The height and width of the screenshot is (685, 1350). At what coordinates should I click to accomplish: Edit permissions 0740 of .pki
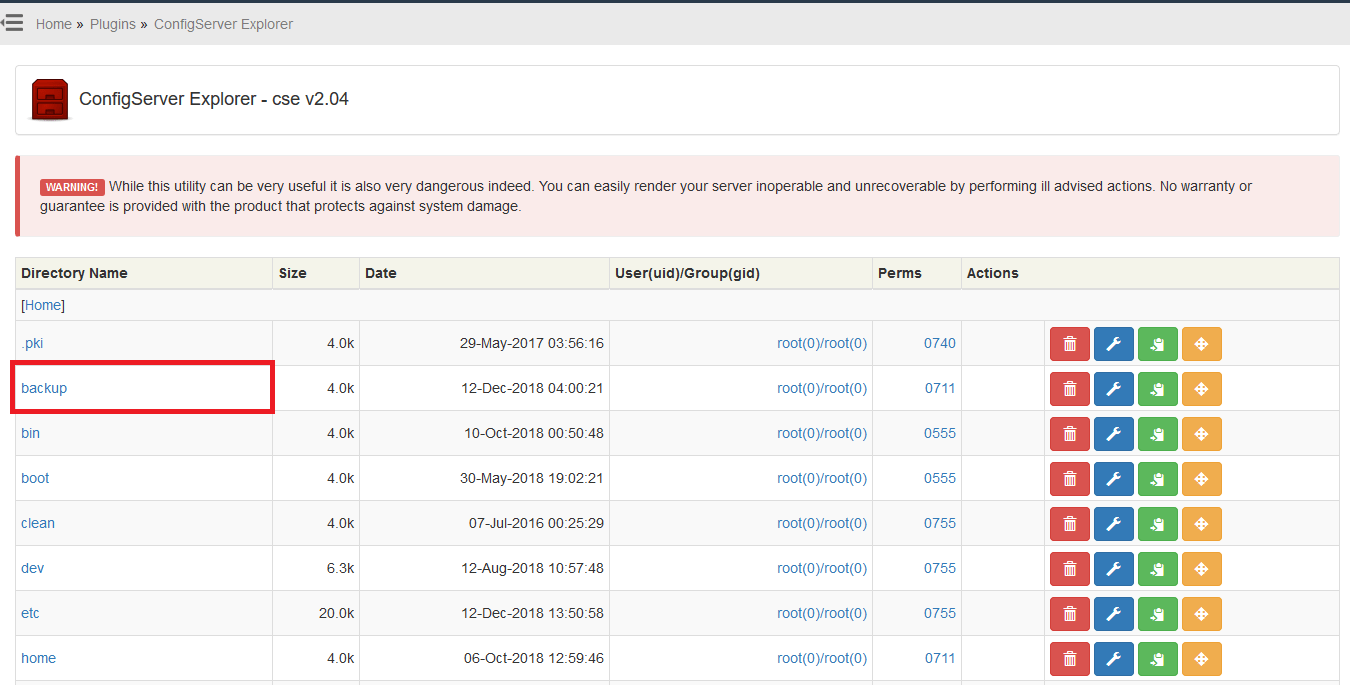coord(940,343)
